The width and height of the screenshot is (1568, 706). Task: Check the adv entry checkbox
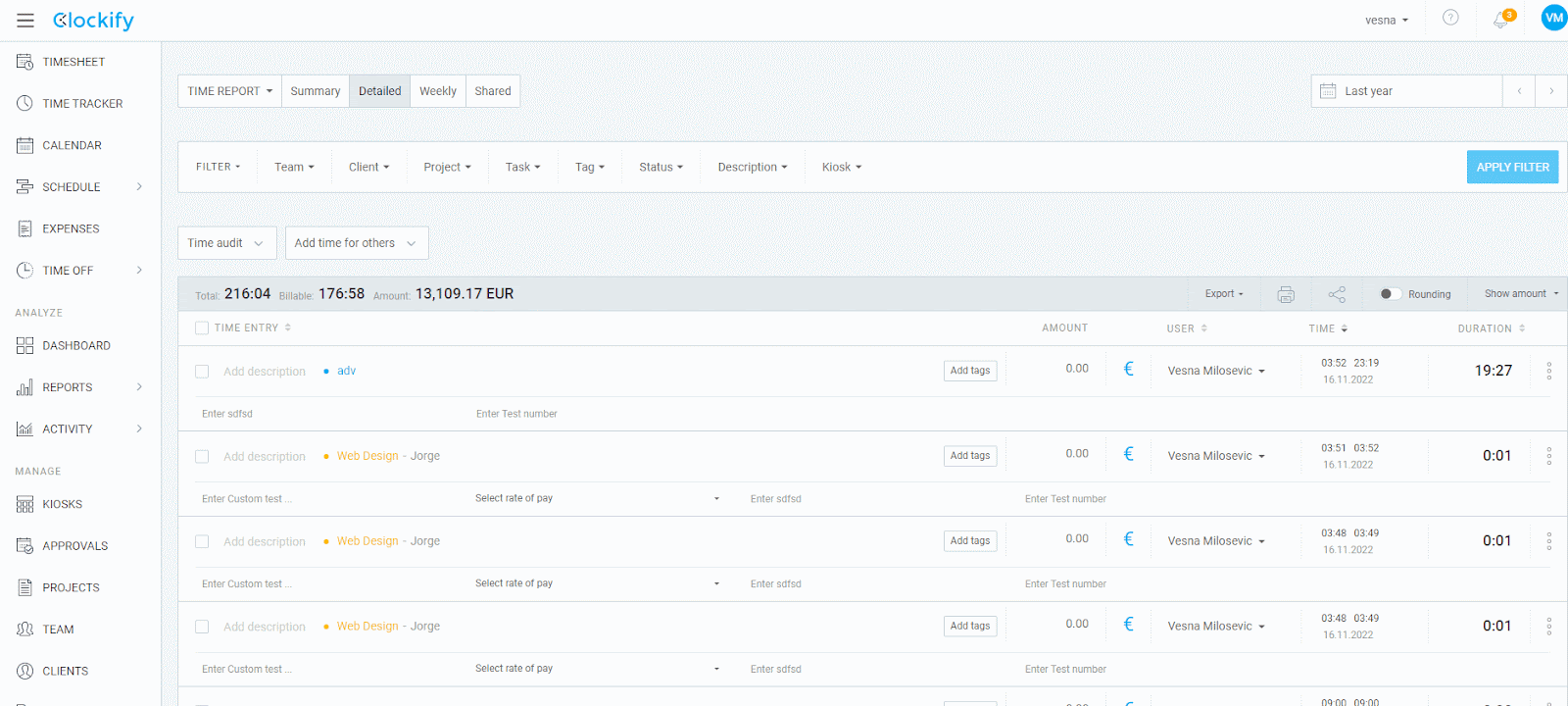click(202, 372)
